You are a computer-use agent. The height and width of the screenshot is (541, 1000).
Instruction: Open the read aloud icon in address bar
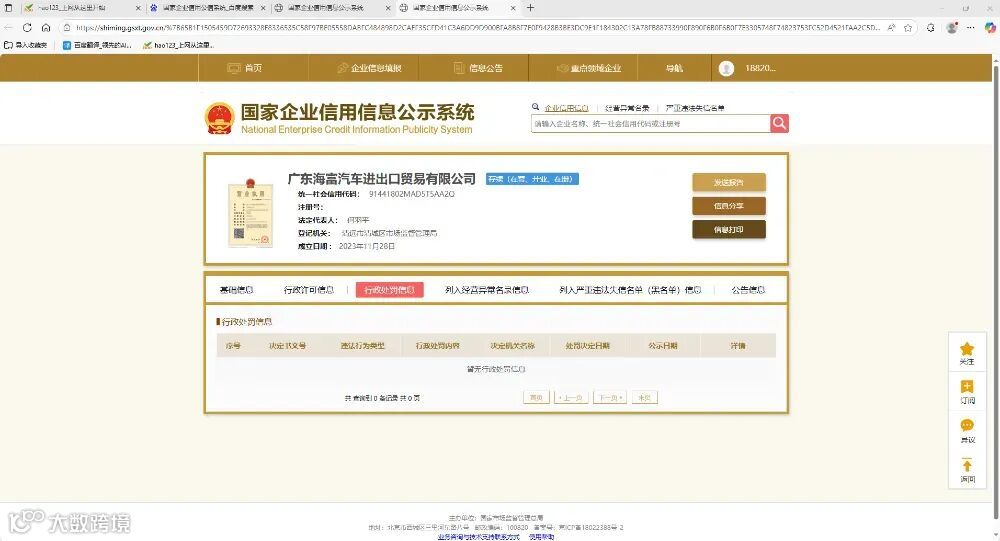[891, 27]
